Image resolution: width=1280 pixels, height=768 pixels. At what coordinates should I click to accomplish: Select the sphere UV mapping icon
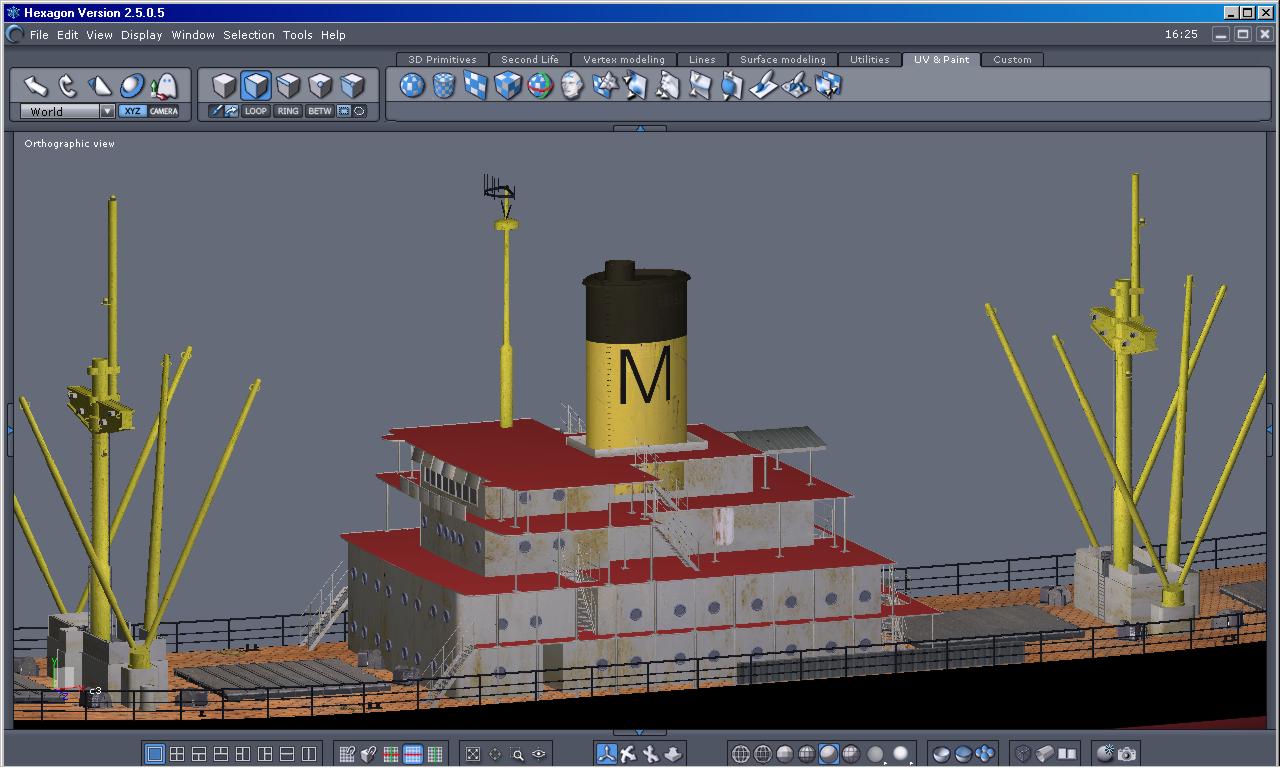pos(412,86)
